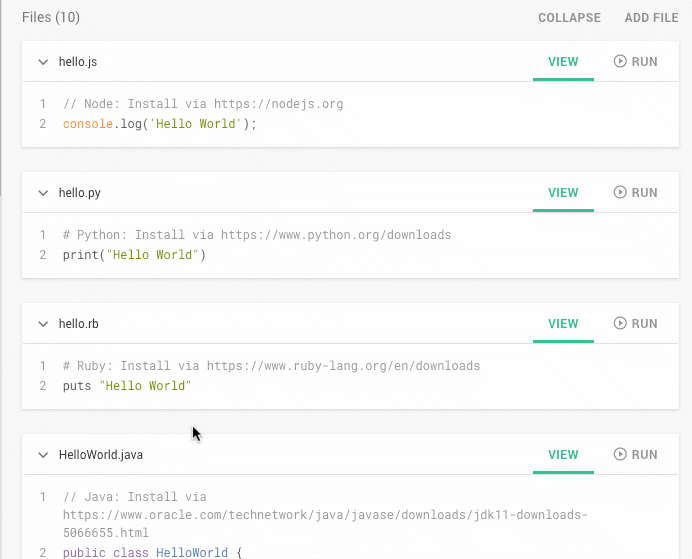
Task: Click the console.log('Hello World'); code line
Action: click(x=159, y=124)
